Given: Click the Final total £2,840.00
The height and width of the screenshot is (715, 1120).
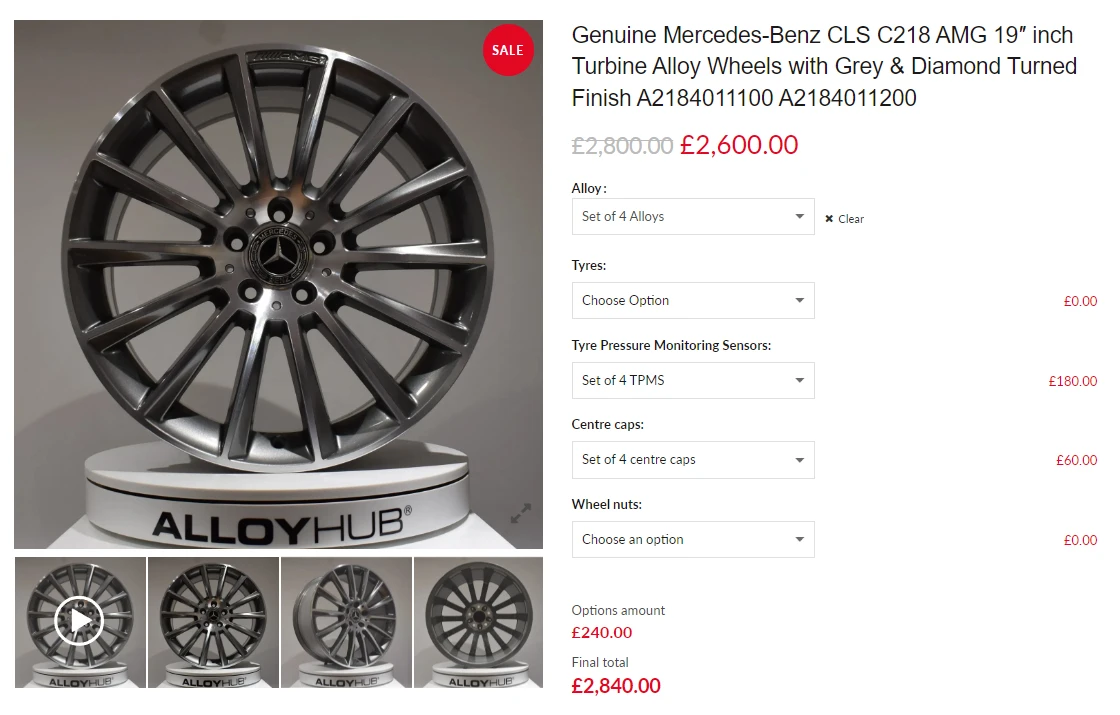Looking at the screenshot, I should tap(616, 686).
